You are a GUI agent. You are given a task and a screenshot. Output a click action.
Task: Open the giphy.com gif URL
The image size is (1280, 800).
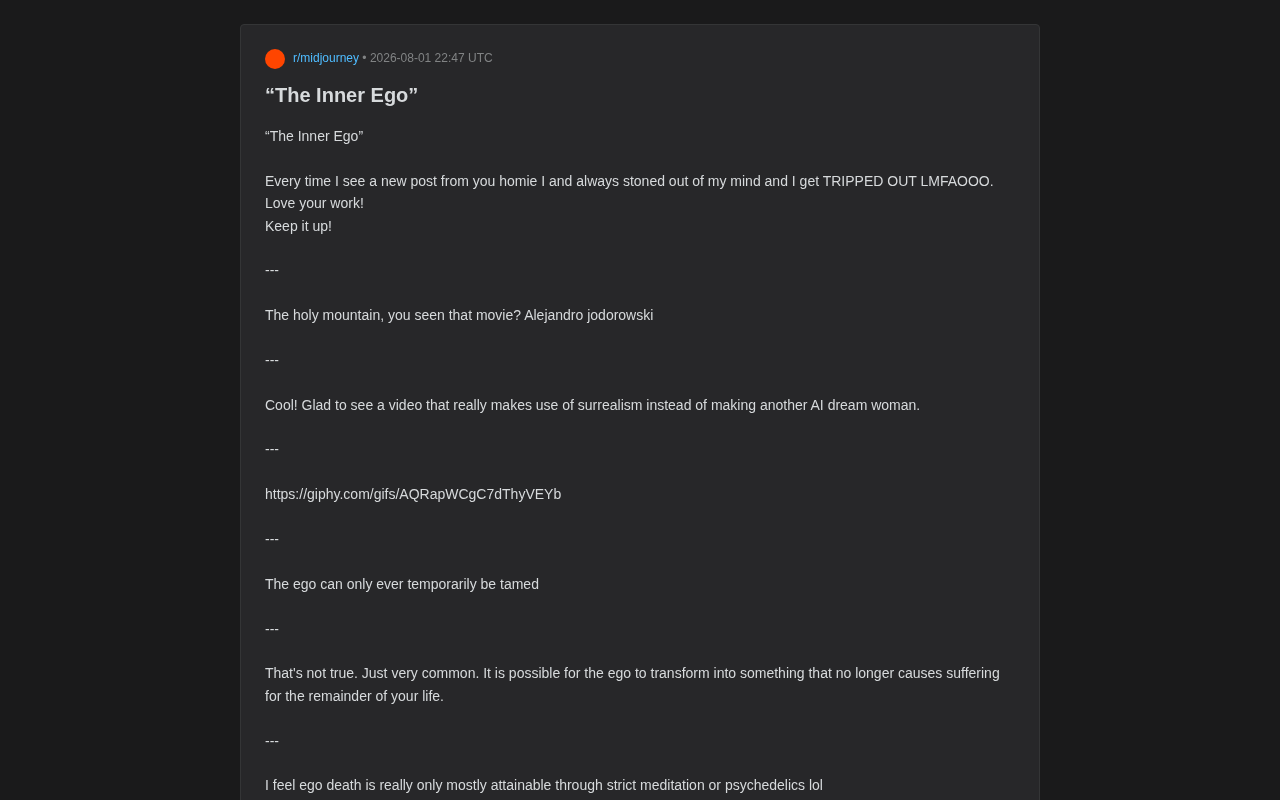pyautogui.click(x=413, y=494)
